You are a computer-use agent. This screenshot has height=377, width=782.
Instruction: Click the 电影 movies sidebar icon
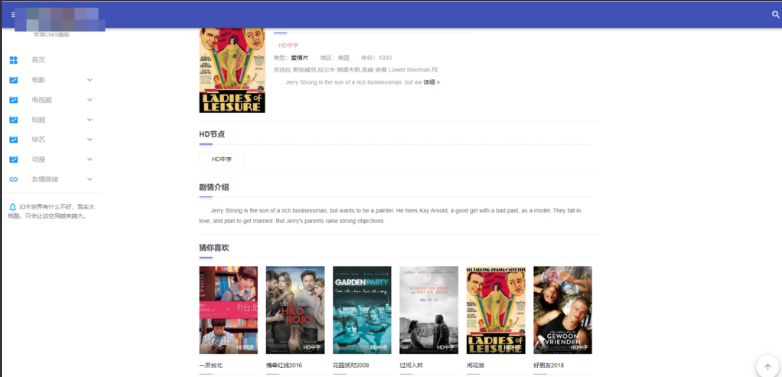coord(13,80)
